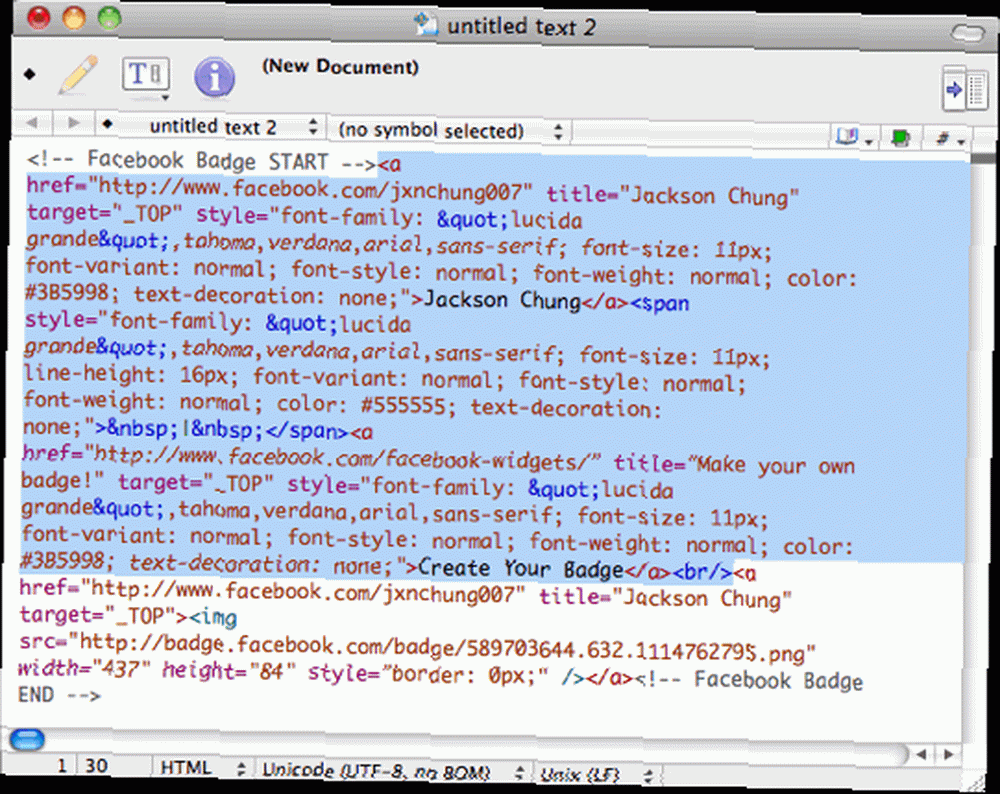
Task: Click the line number 1 in status bar
Action: [62, 765]
